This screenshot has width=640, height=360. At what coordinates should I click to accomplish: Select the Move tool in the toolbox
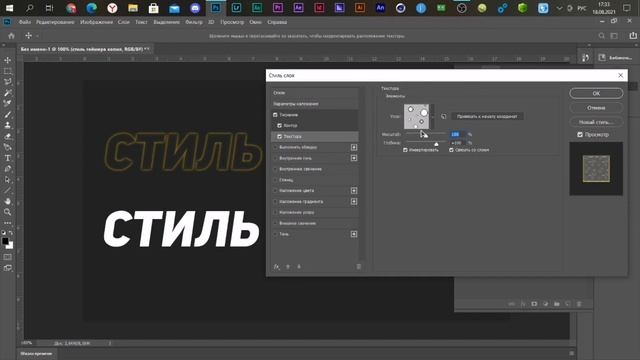tap(7, 60)
